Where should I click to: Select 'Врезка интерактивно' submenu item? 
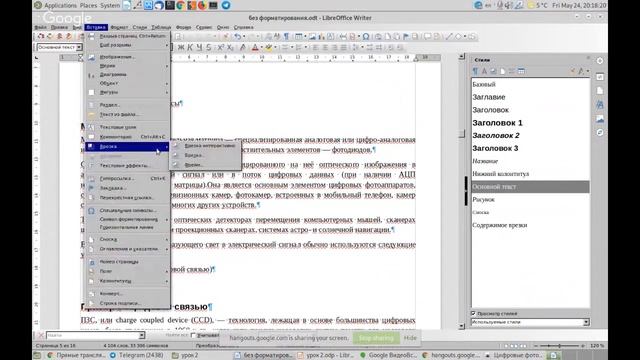(206, 145)
